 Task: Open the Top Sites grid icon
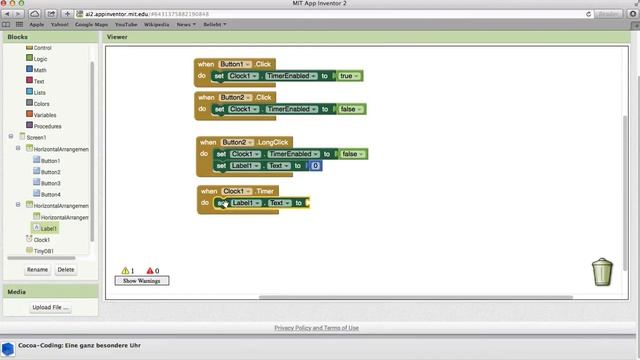[x=19, y=24]
